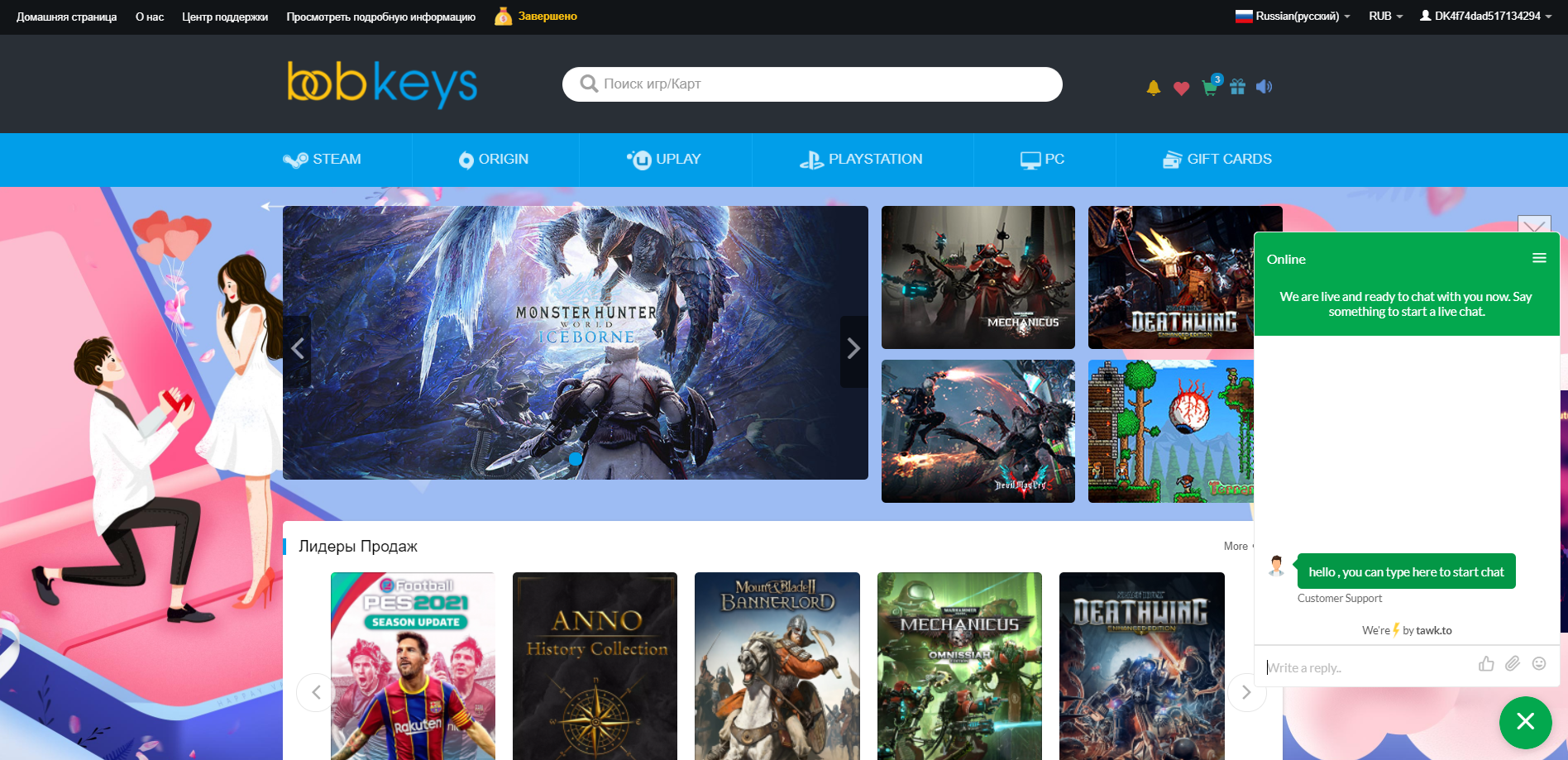Open the STEAM category
The height and width of the screenshot is (760, 1568).
322,160
